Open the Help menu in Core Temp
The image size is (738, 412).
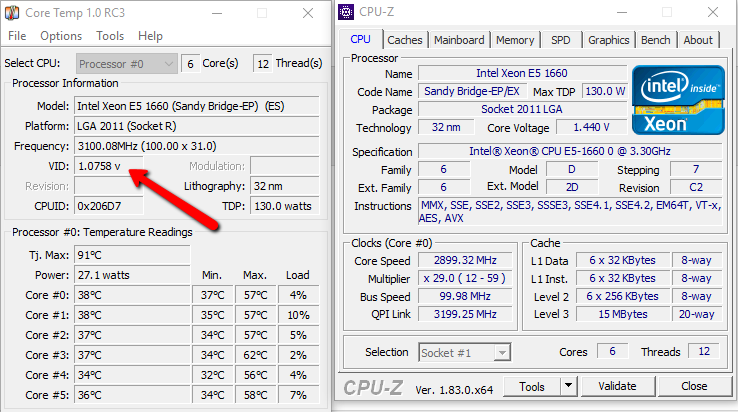pos(150,36)
